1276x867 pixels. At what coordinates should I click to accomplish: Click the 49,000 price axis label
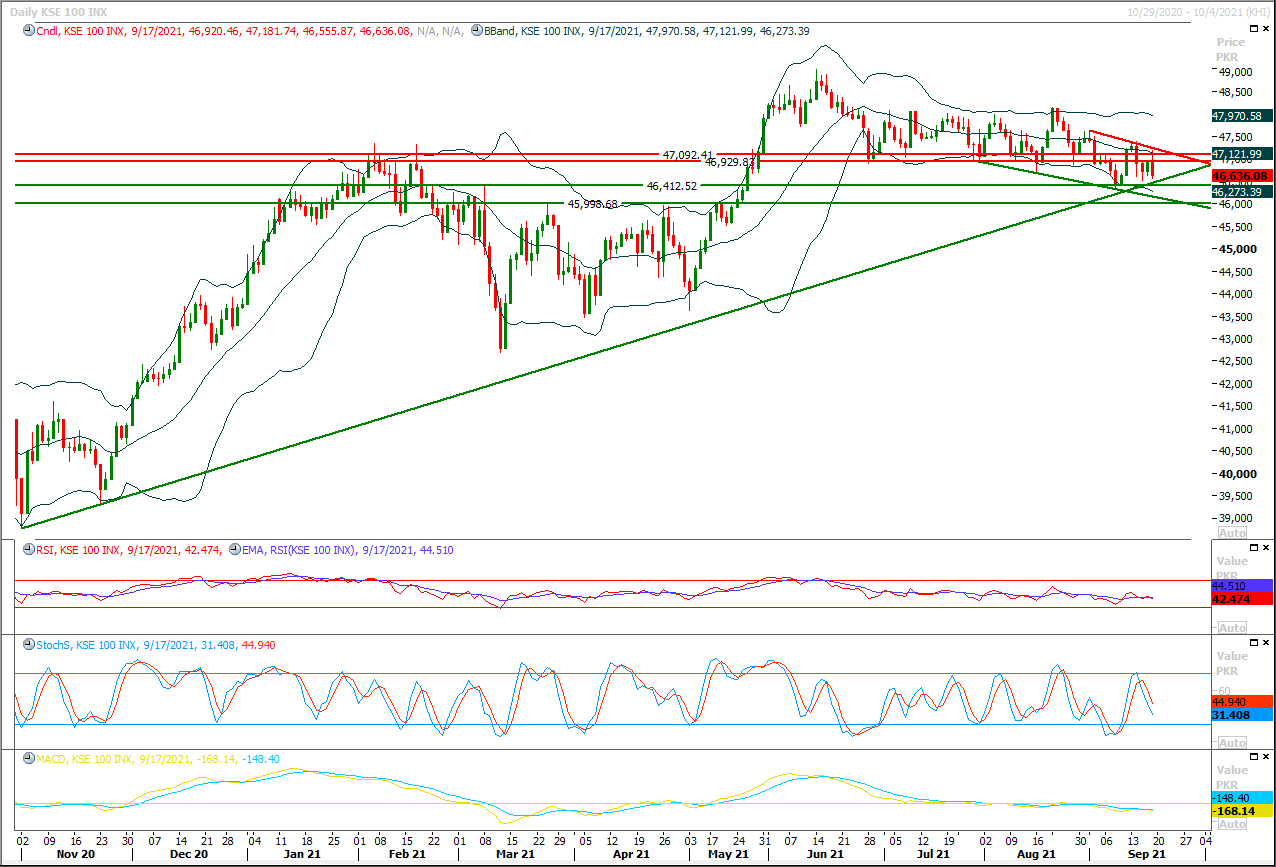[x=1235, y=72]
